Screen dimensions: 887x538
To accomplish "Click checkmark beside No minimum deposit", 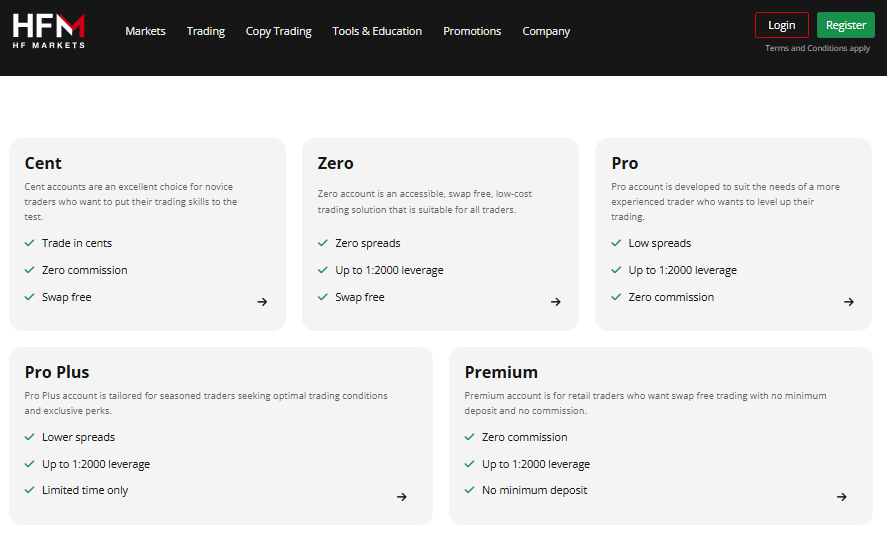I will click(469, 490).
